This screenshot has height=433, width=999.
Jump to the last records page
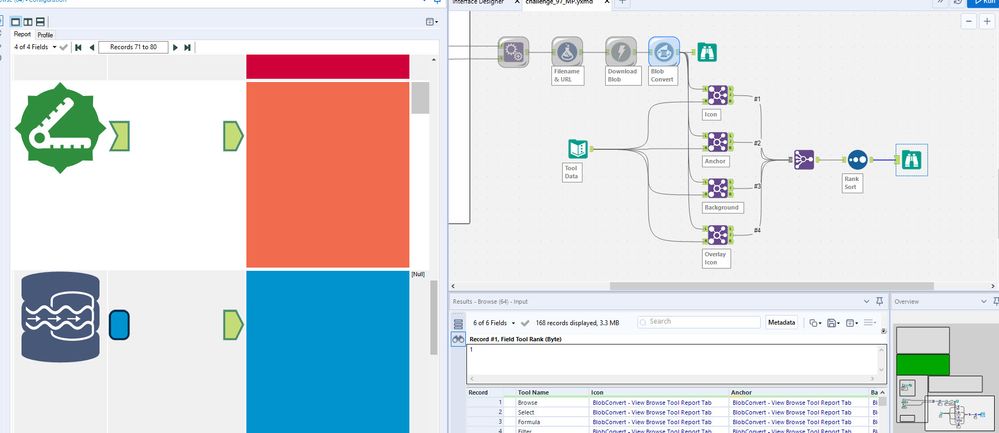coord(187,47)
